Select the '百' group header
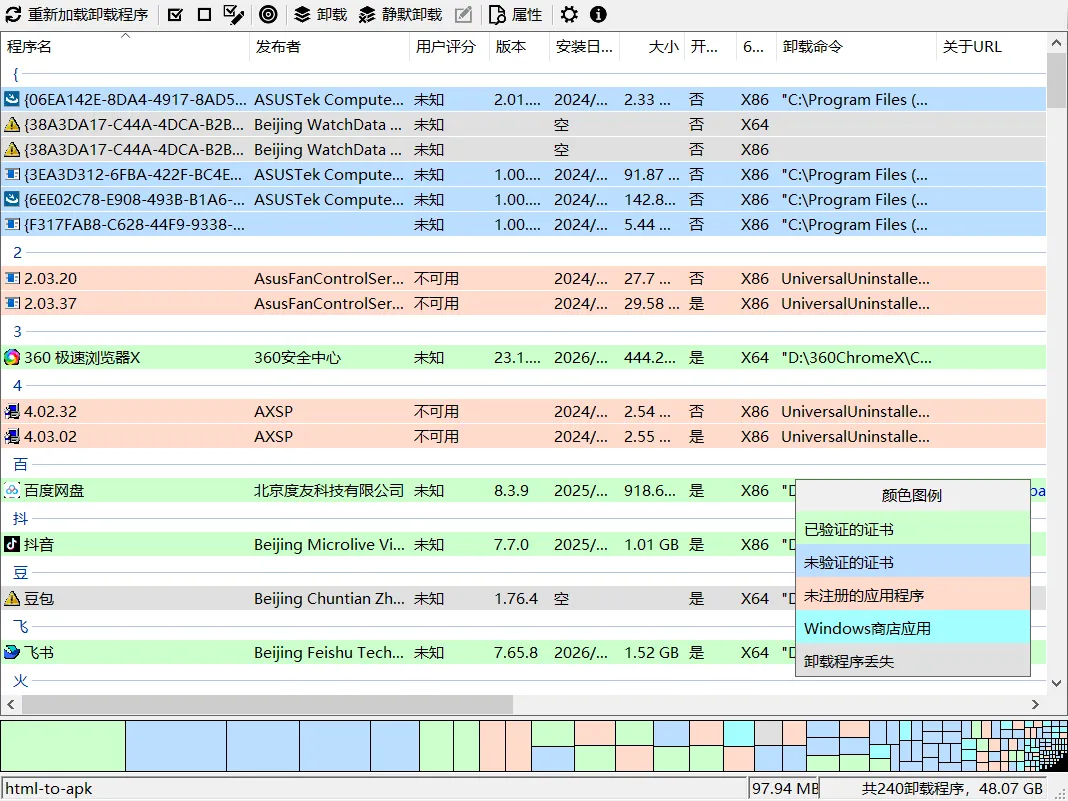This screenshot has width=1068, height=801. tap(20, 465)
